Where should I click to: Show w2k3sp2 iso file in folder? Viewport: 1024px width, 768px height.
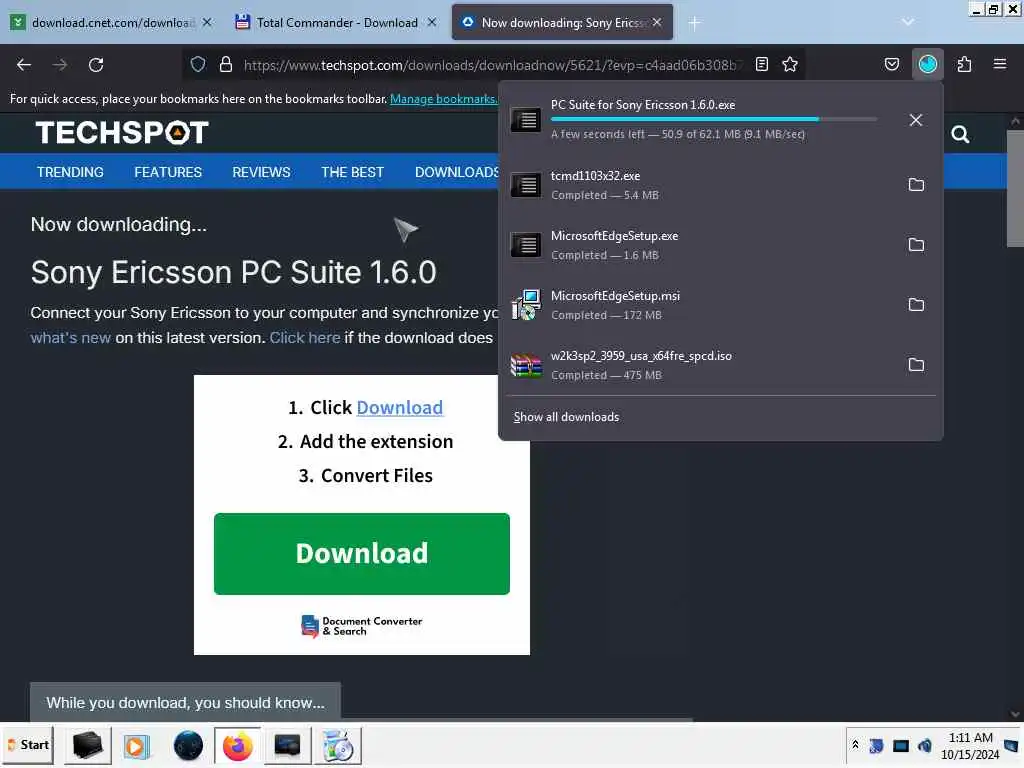point(916,365)
